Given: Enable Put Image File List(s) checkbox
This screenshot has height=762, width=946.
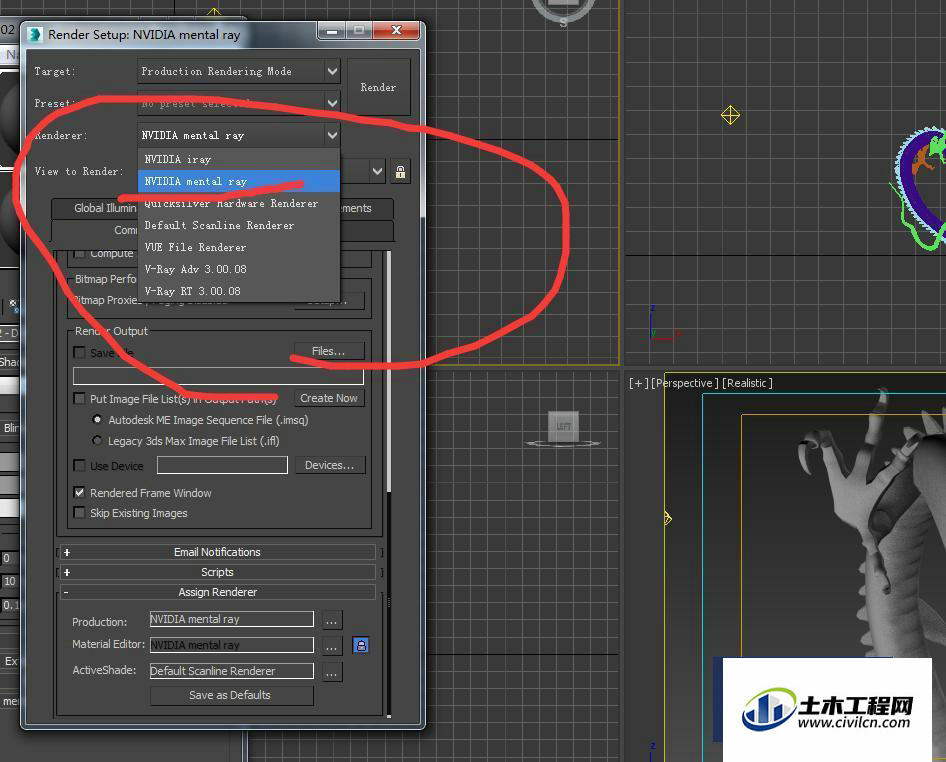Looking at the screenshot, I should pos(79,399).
